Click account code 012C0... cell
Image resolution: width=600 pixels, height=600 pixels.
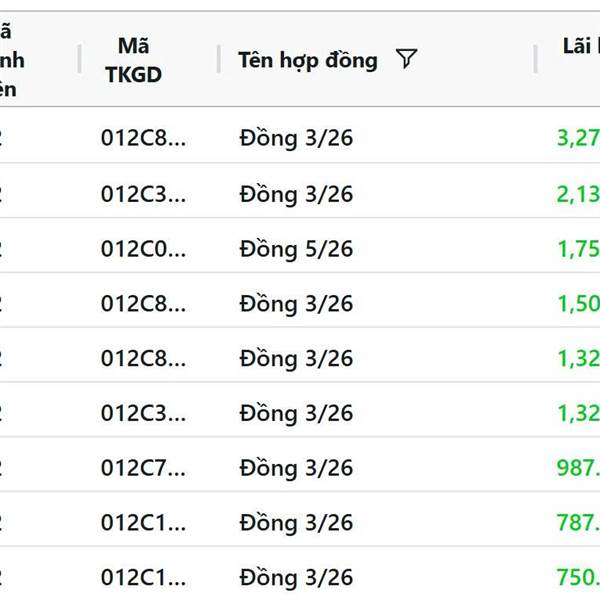pos(143,248)
